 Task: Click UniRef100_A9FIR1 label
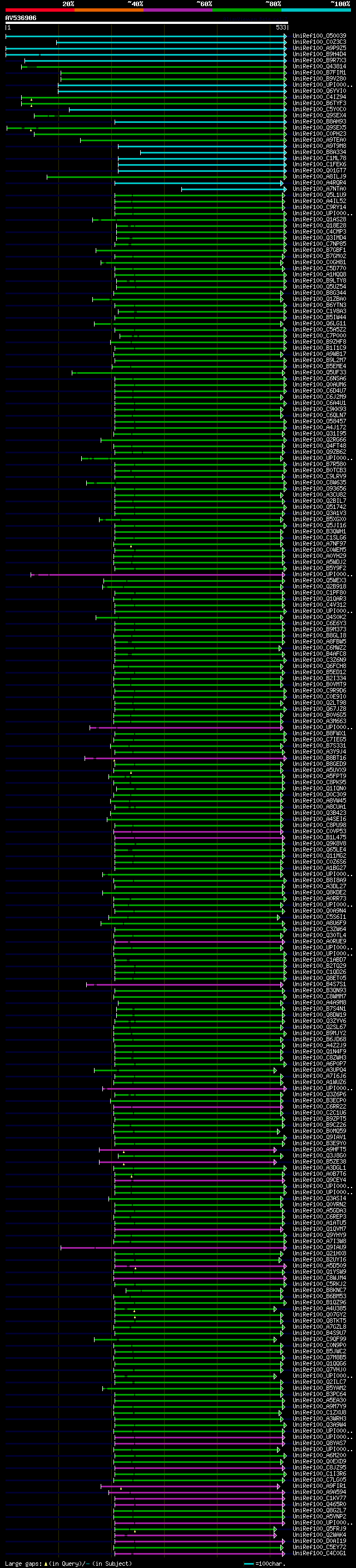tap(319, 1486)
